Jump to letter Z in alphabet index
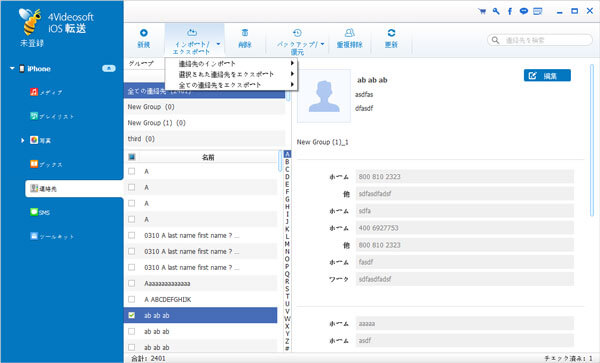Image resolution: width=600 pixels, height=363 pixels. coord(287,341)
